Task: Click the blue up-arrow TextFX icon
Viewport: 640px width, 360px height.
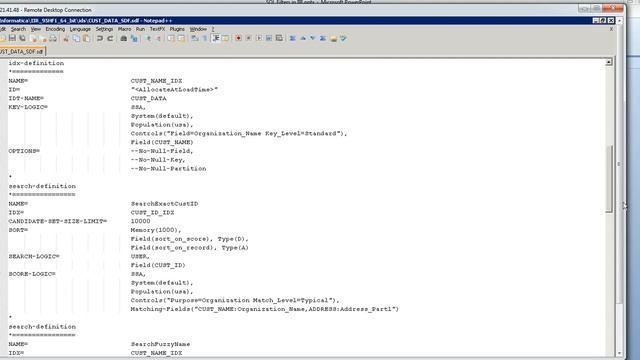Action: point(303,38)
